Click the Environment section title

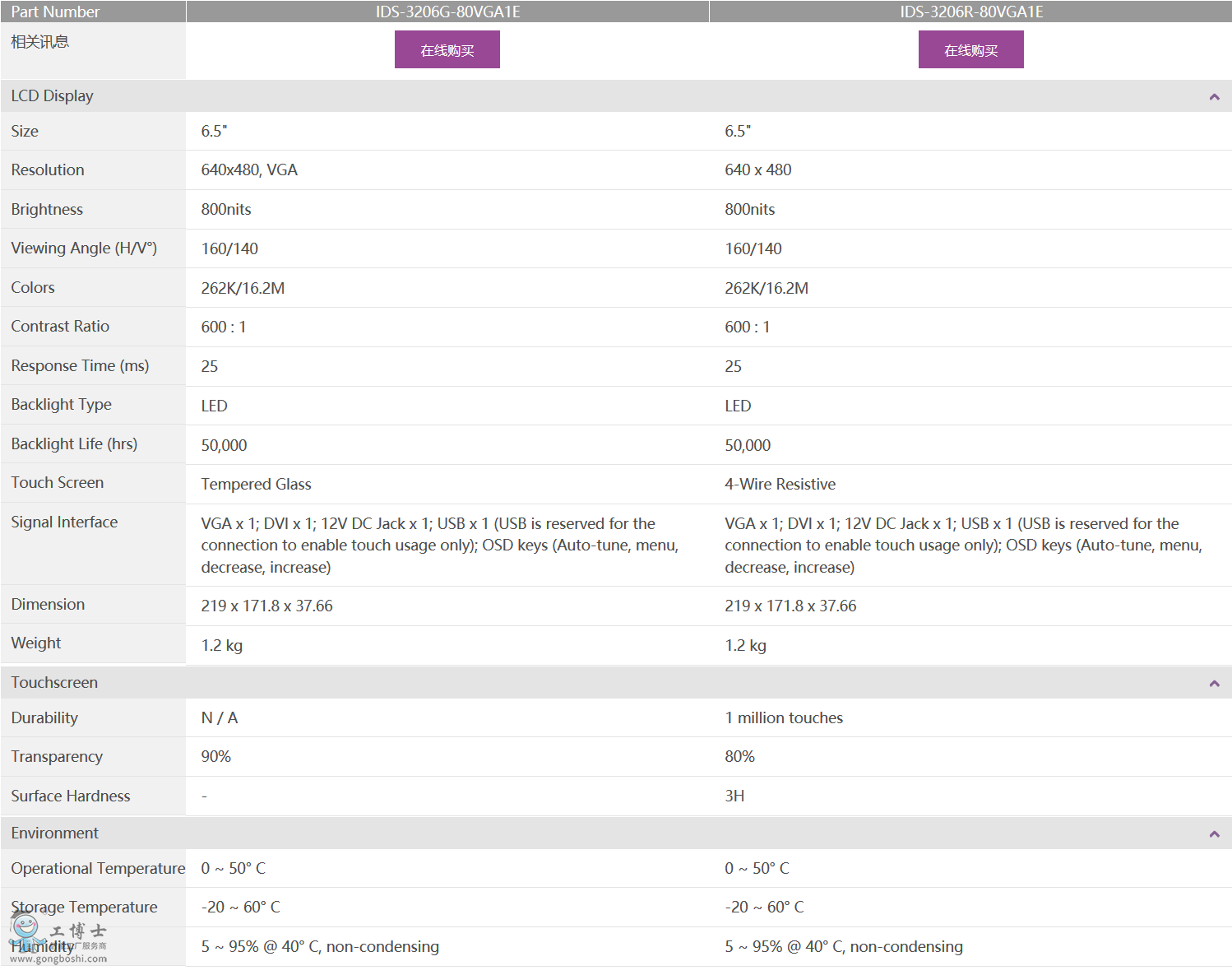54,833
